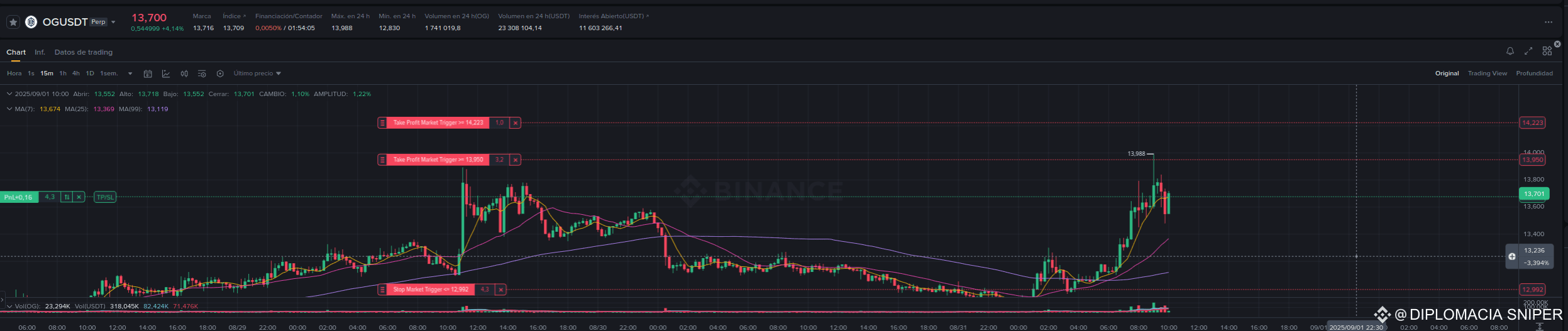Open the calendar go-to-date icon
The width and height of the screenshot is (1568, 331).
pyautogui.click(x=148, y=73)
